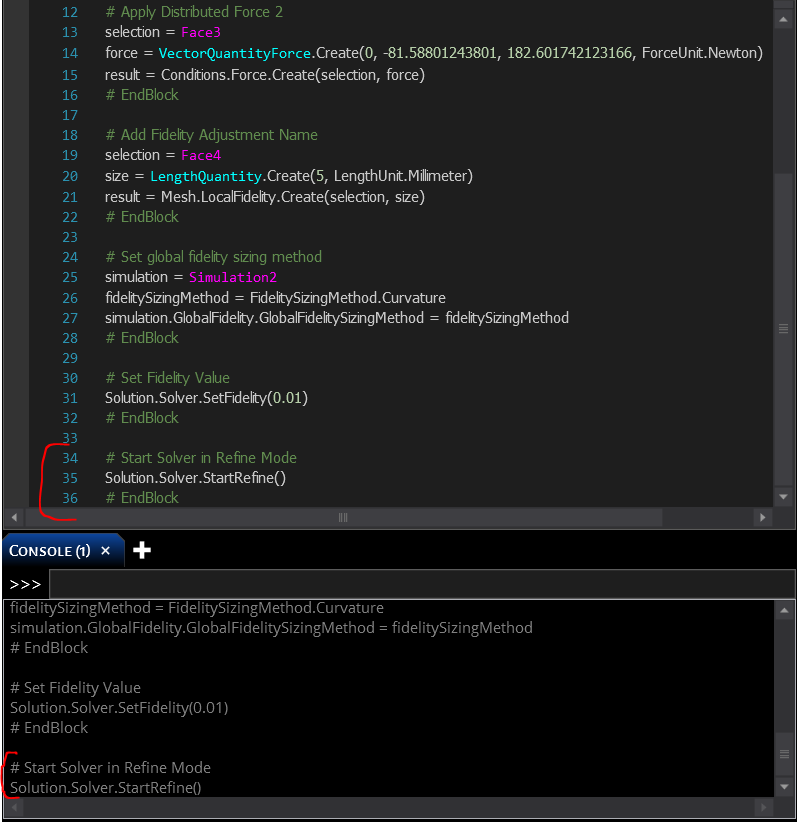The width and height of the screenshot is (797, 822).
Task: Click the Face4 selection reference
Action: point(201,155)
